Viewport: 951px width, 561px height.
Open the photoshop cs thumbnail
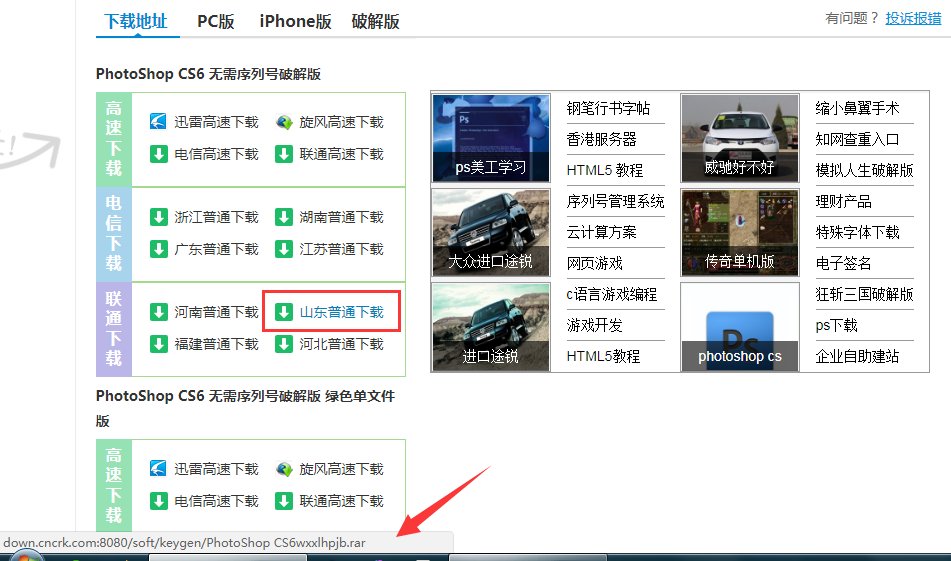(739, 327)
